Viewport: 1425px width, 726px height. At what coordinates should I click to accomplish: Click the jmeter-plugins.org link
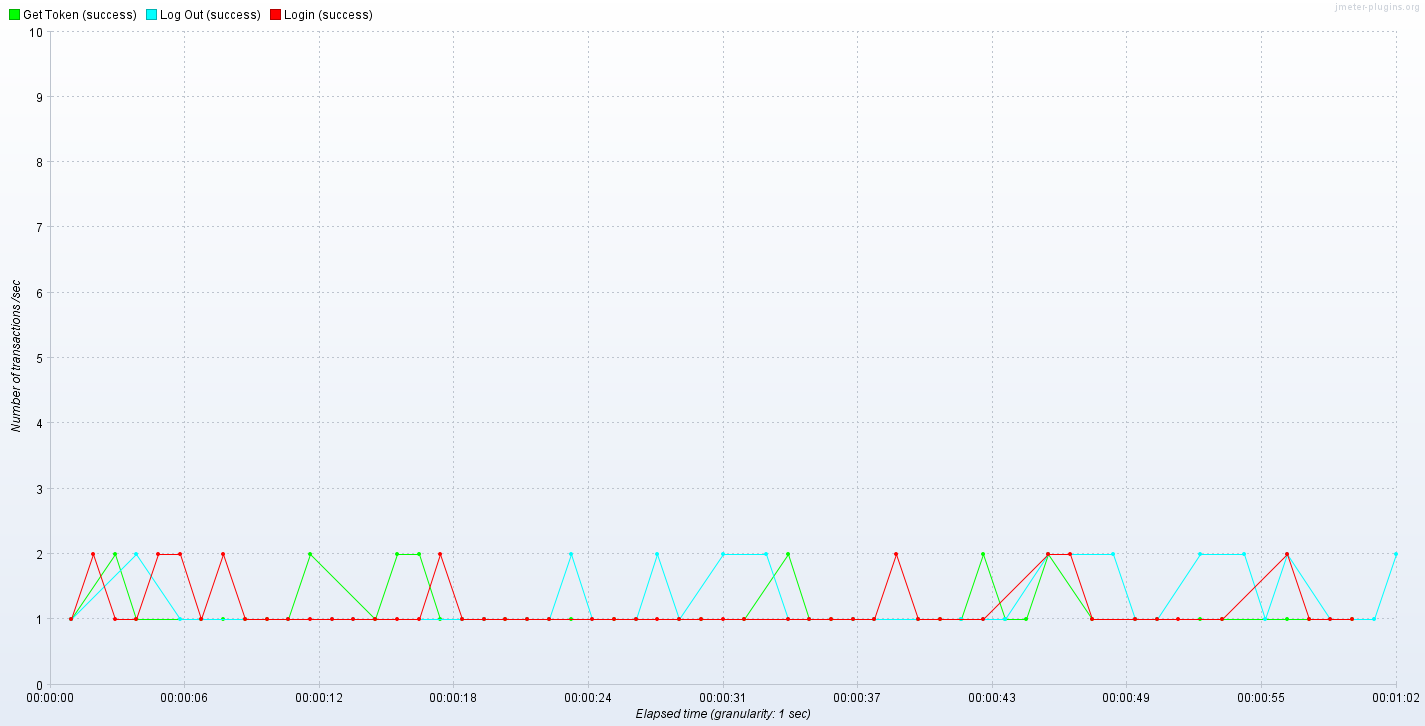click(1376, 6)
